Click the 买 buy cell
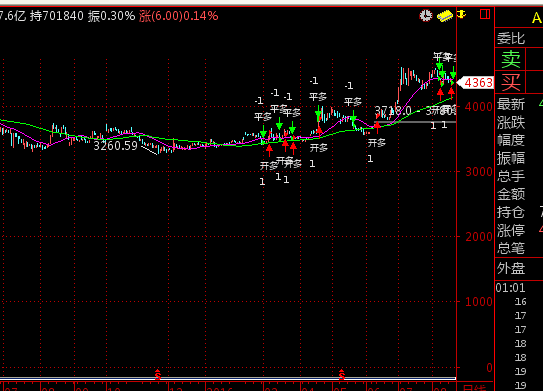The width and height of the screenshot is (543, 391). click(x=511, y=82)
